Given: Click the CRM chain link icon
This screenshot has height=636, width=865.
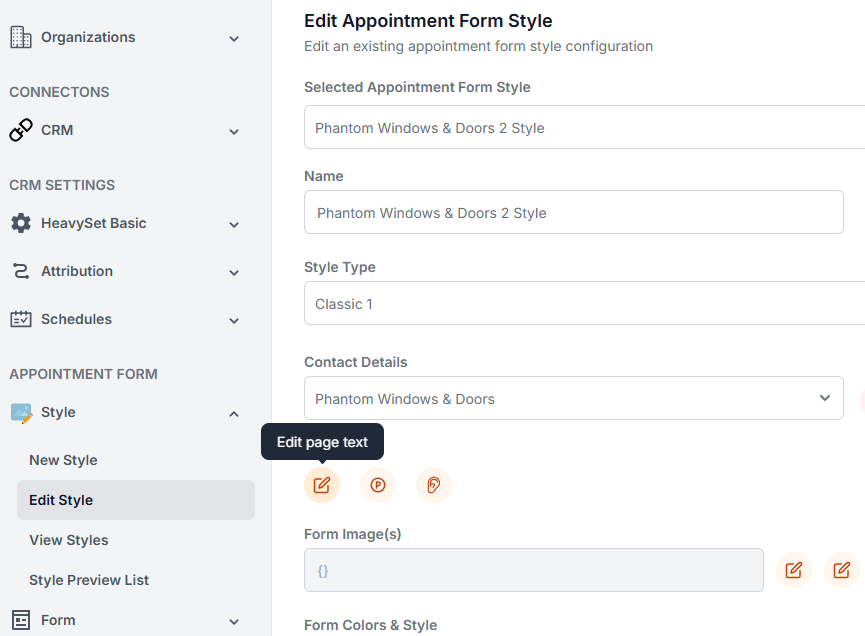Looking at the screenshot, I should pos(20,130).
